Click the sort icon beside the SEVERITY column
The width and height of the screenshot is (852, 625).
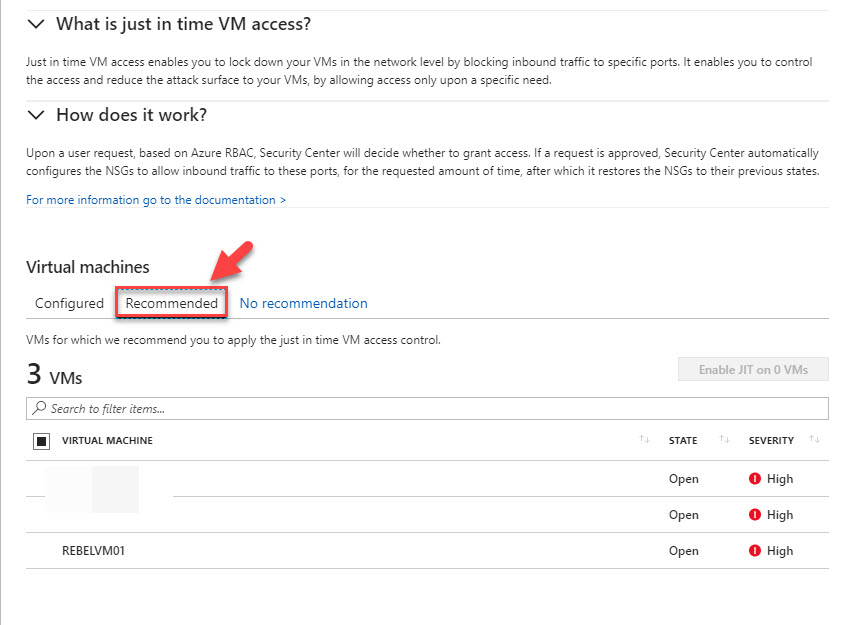click(812, 440)
